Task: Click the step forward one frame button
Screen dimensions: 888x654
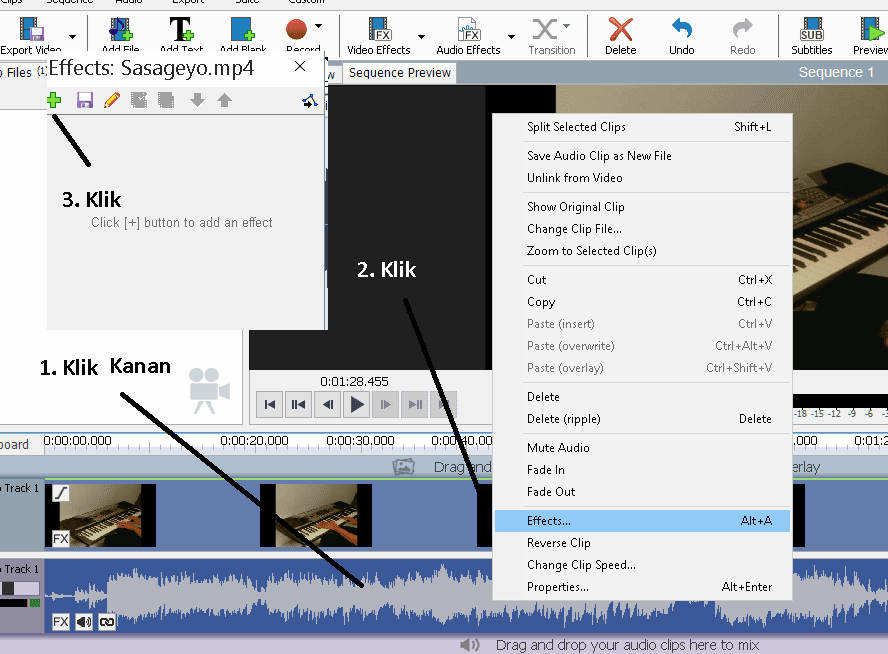Action: [386, 404]
